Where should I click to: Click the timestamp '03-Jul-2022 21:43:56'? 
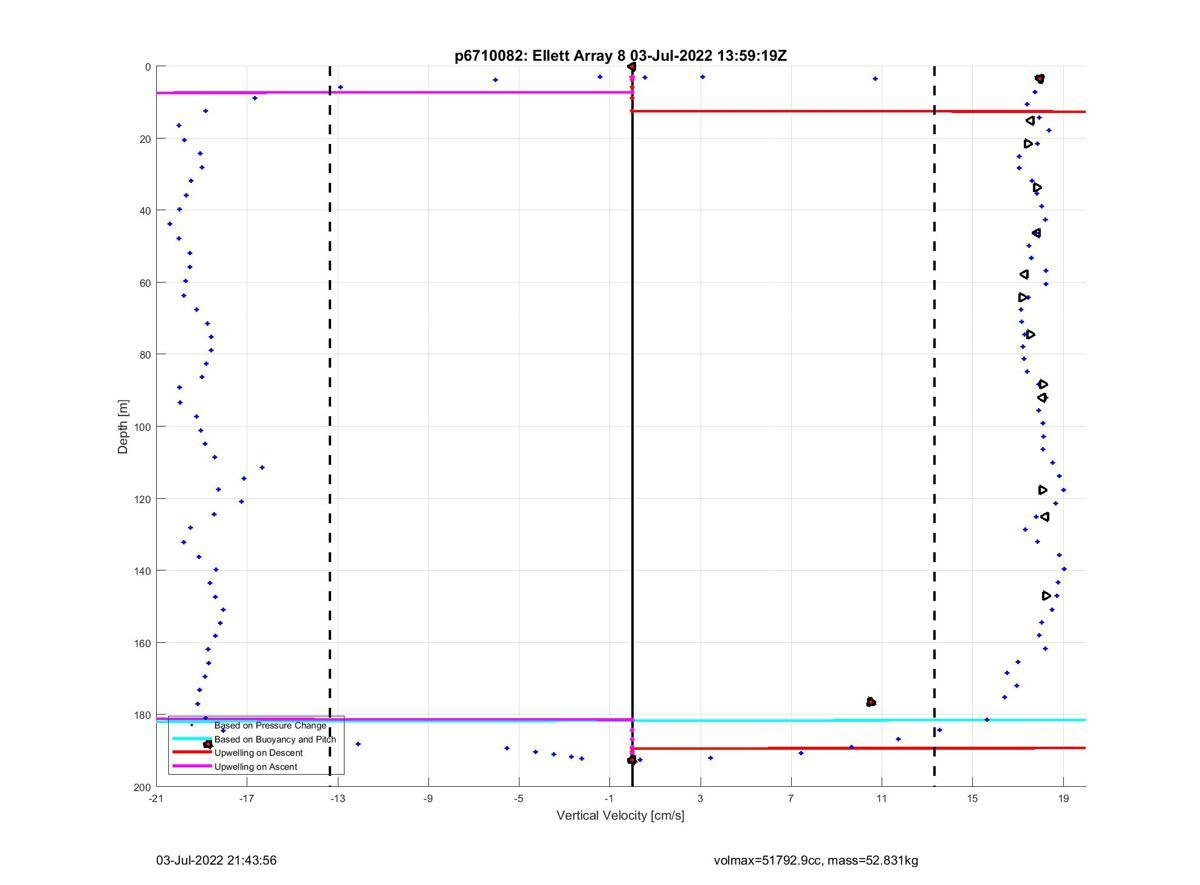[216, 860]
